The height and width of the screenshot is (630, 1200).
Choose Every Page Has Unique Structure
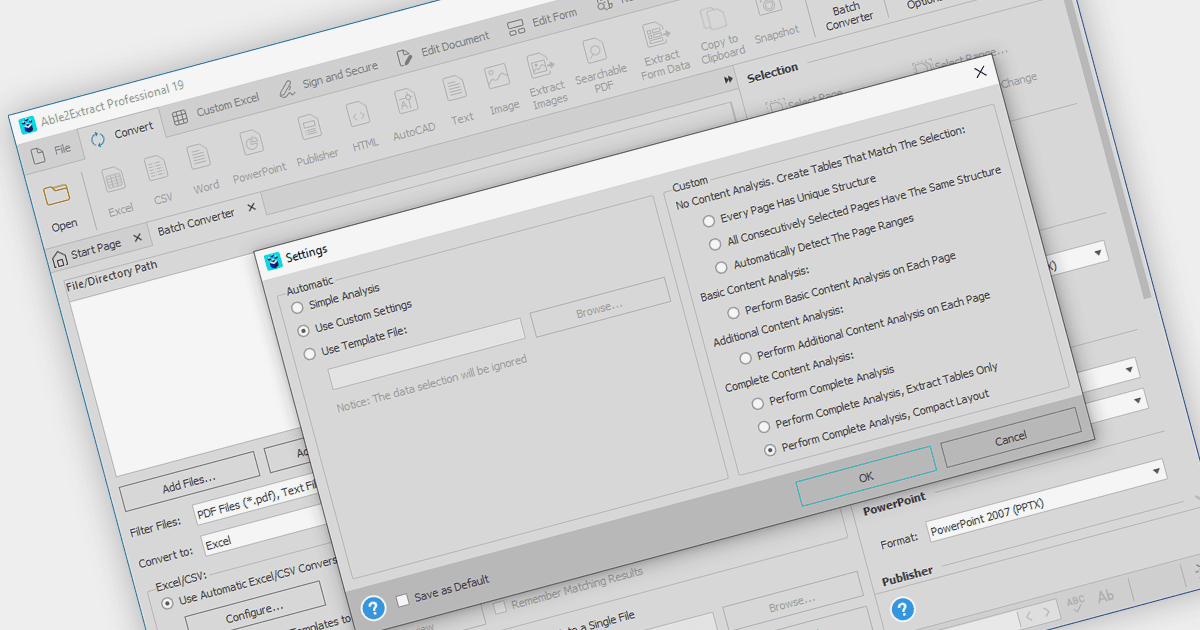click(x=709, y=221)
